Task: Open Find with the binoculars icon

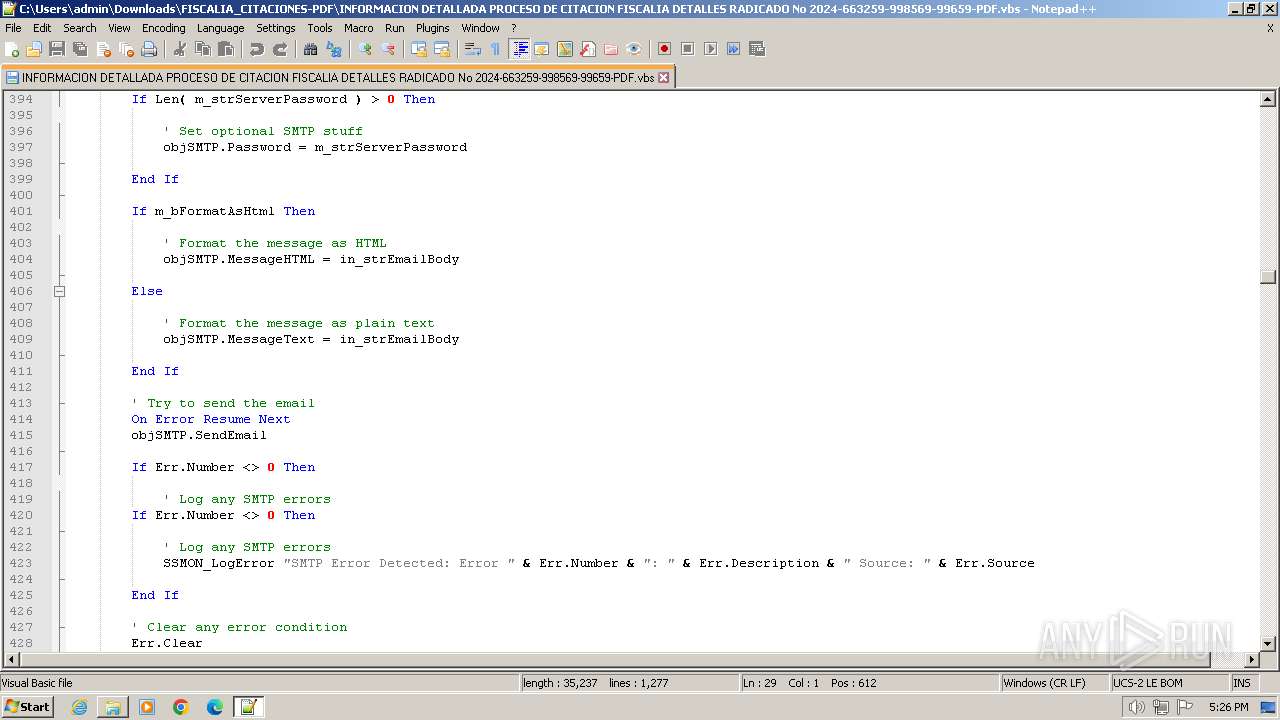Action: click(311, 49)
